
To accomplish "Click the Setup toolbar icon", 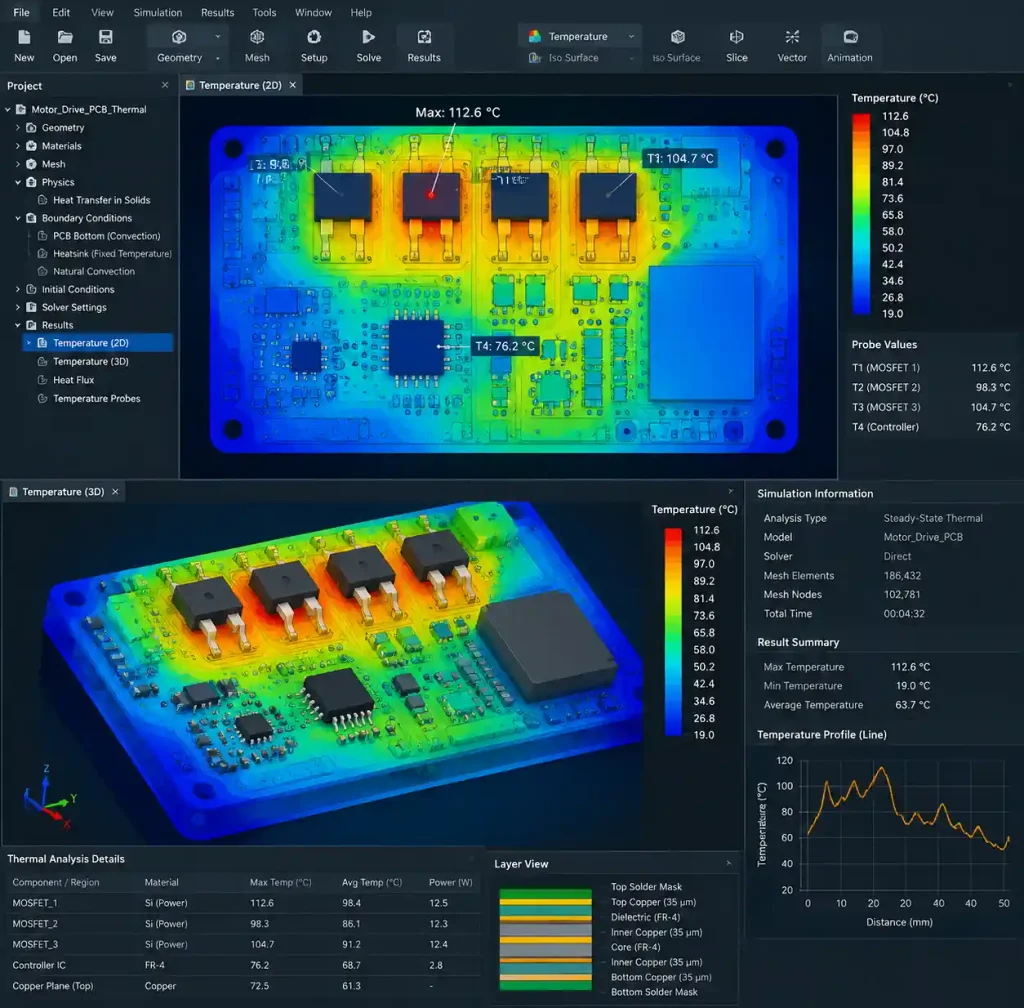I will click(x=314, y=37).
